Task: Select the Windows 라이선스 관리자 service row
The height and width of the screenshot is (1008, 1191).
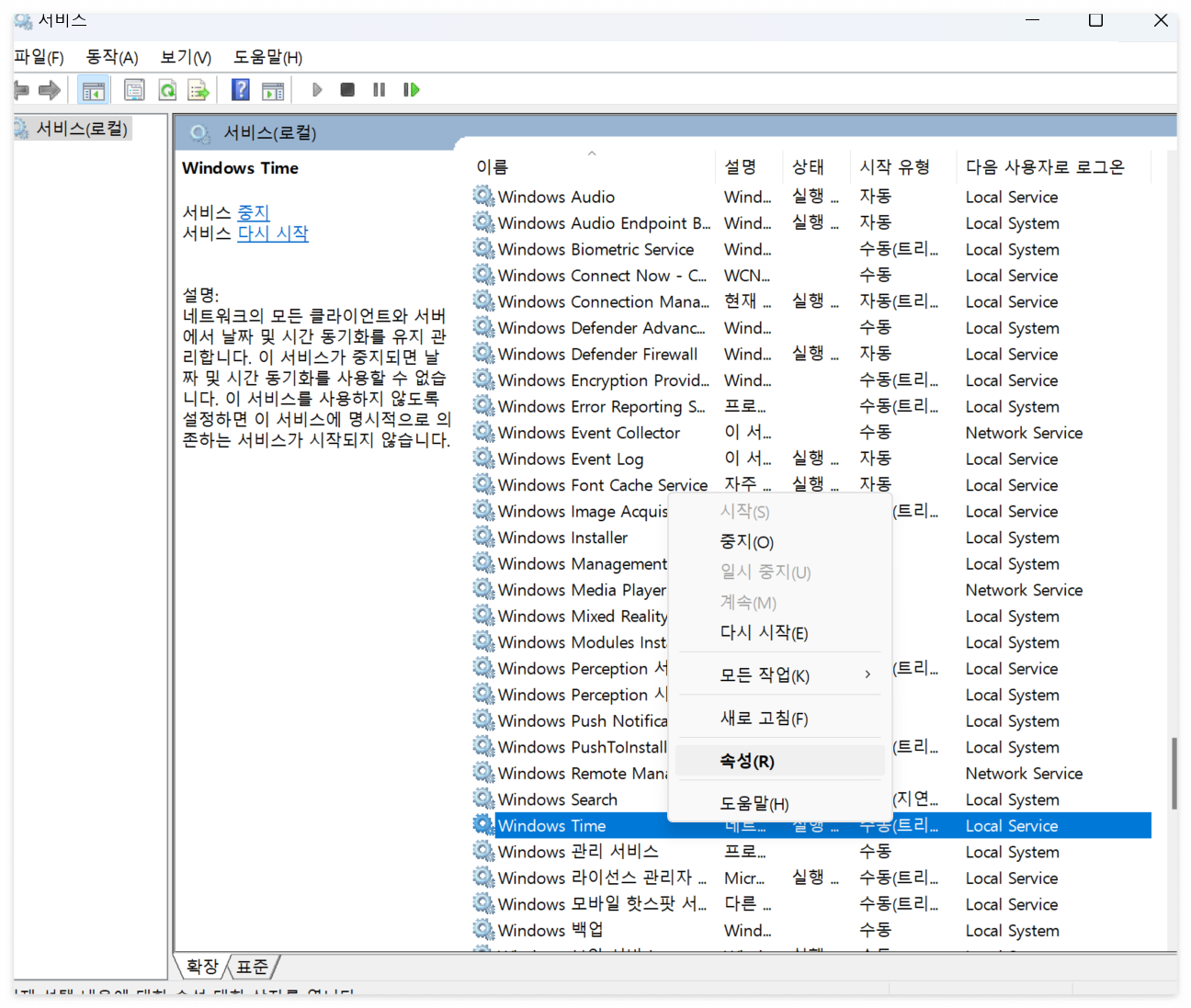Action: tap(811, 878)
